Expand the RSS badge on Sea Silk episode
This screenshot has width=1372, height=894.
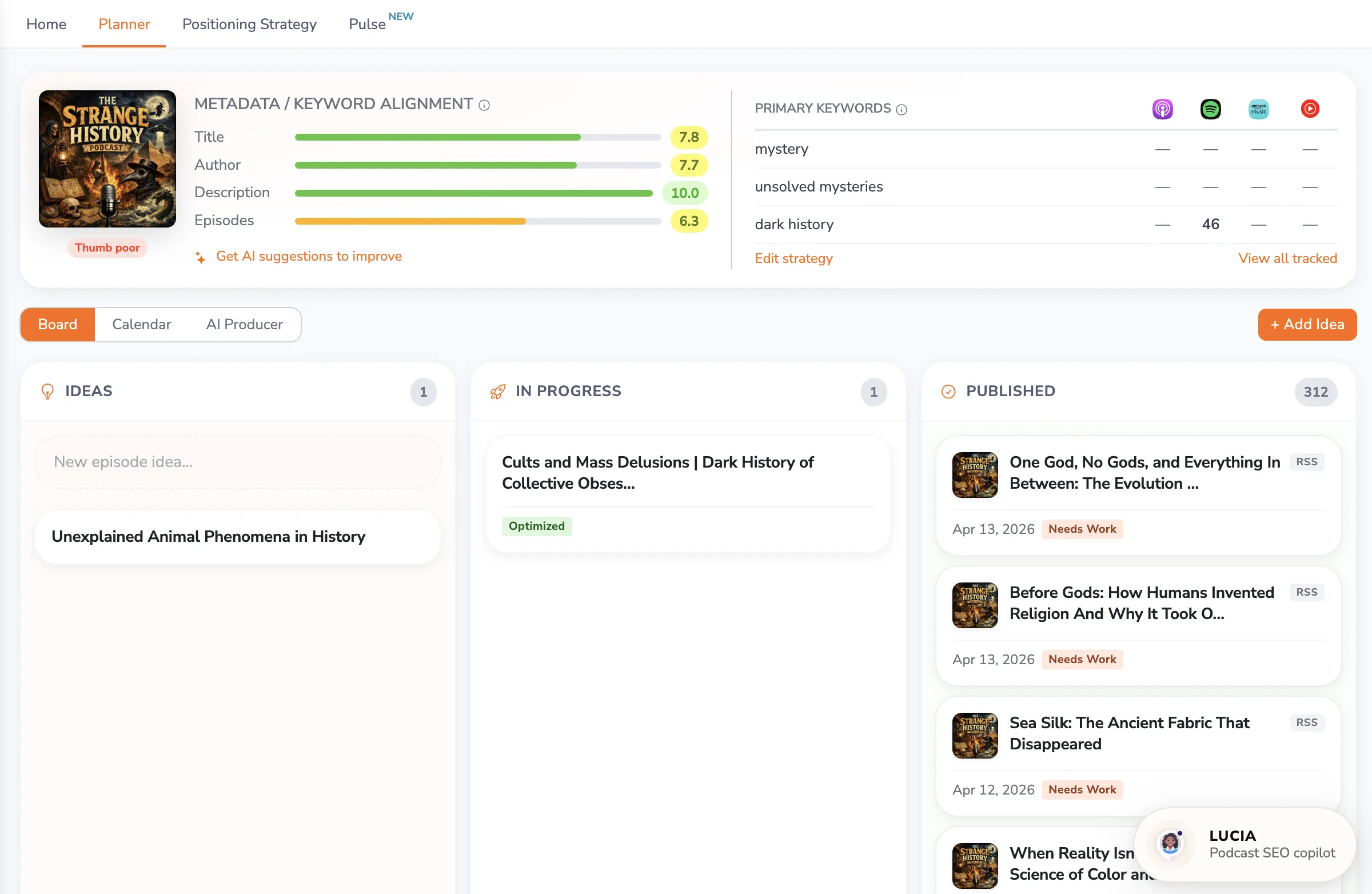(x=1306, y=723)
